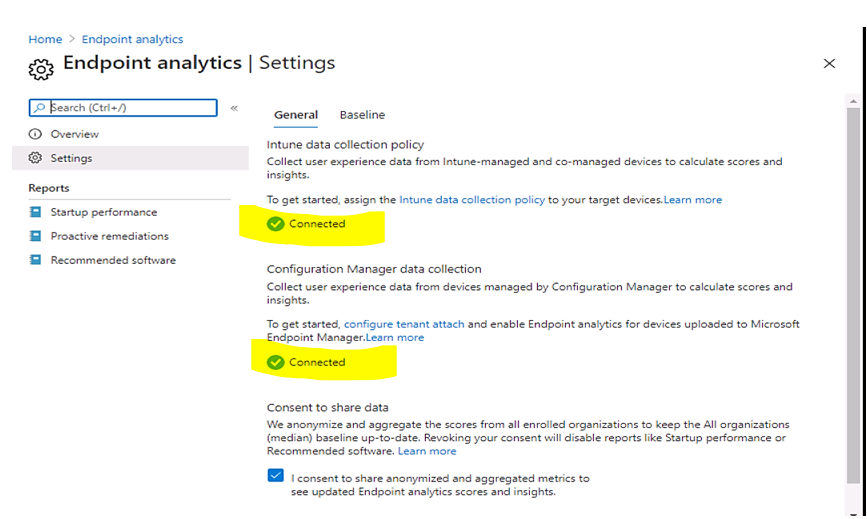Click green check icon under Intune policy
The height and width of the screenshot is (519, 867).
(275, 224)
